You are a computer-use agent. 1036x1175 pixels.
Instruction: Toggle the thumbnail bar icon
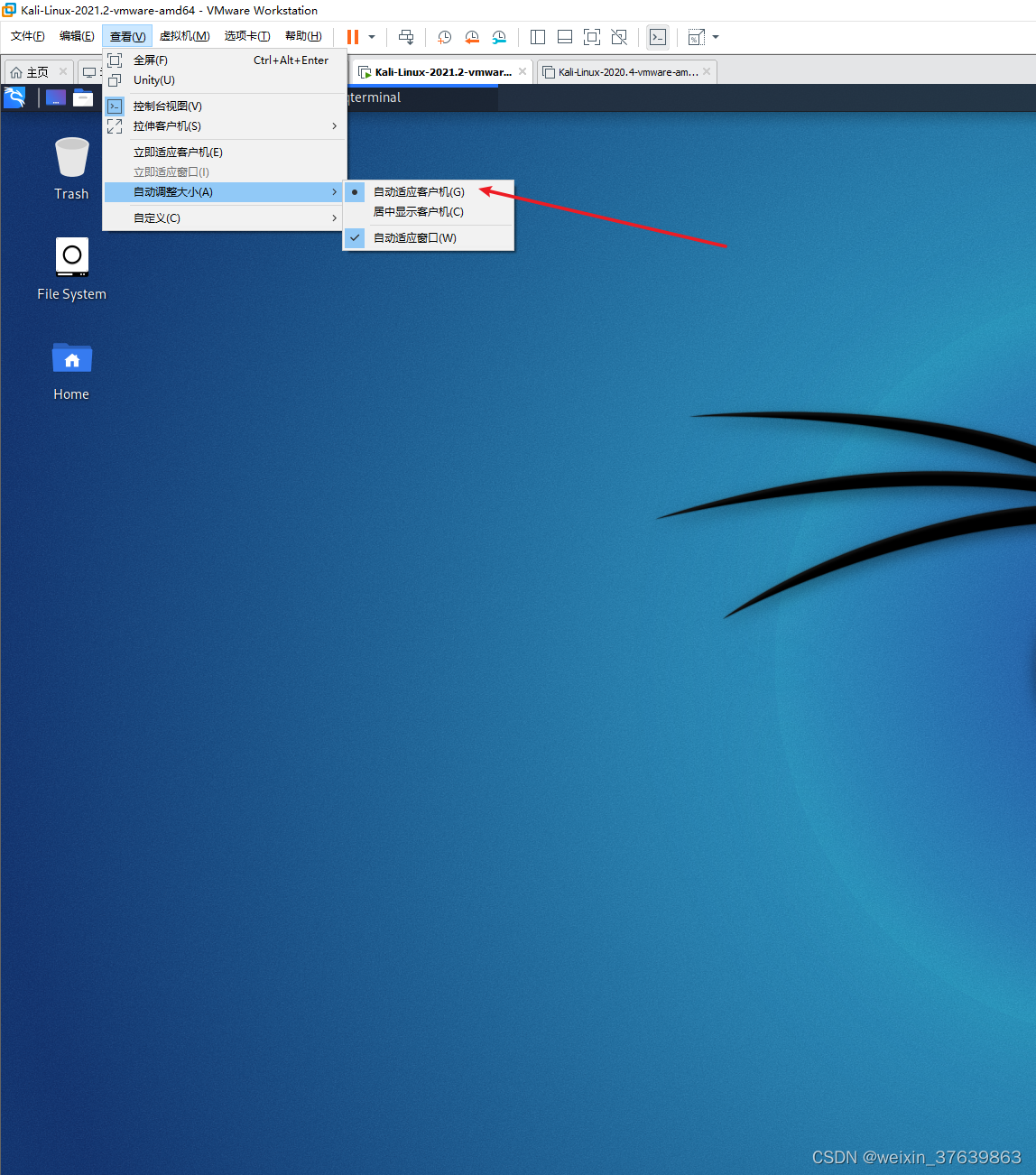(x=565, y=37)
